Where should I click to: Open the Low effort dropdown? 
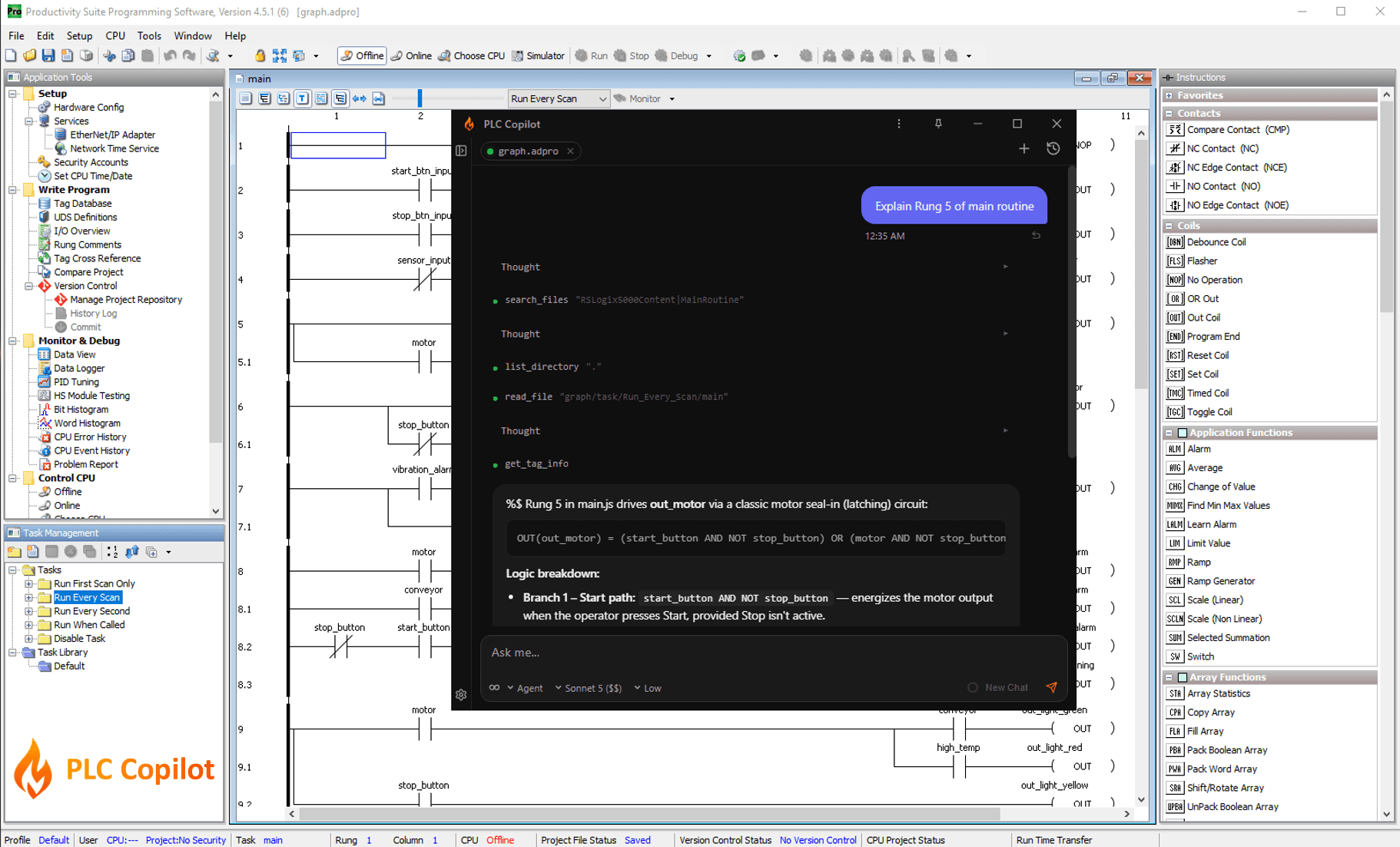point(648,688)
